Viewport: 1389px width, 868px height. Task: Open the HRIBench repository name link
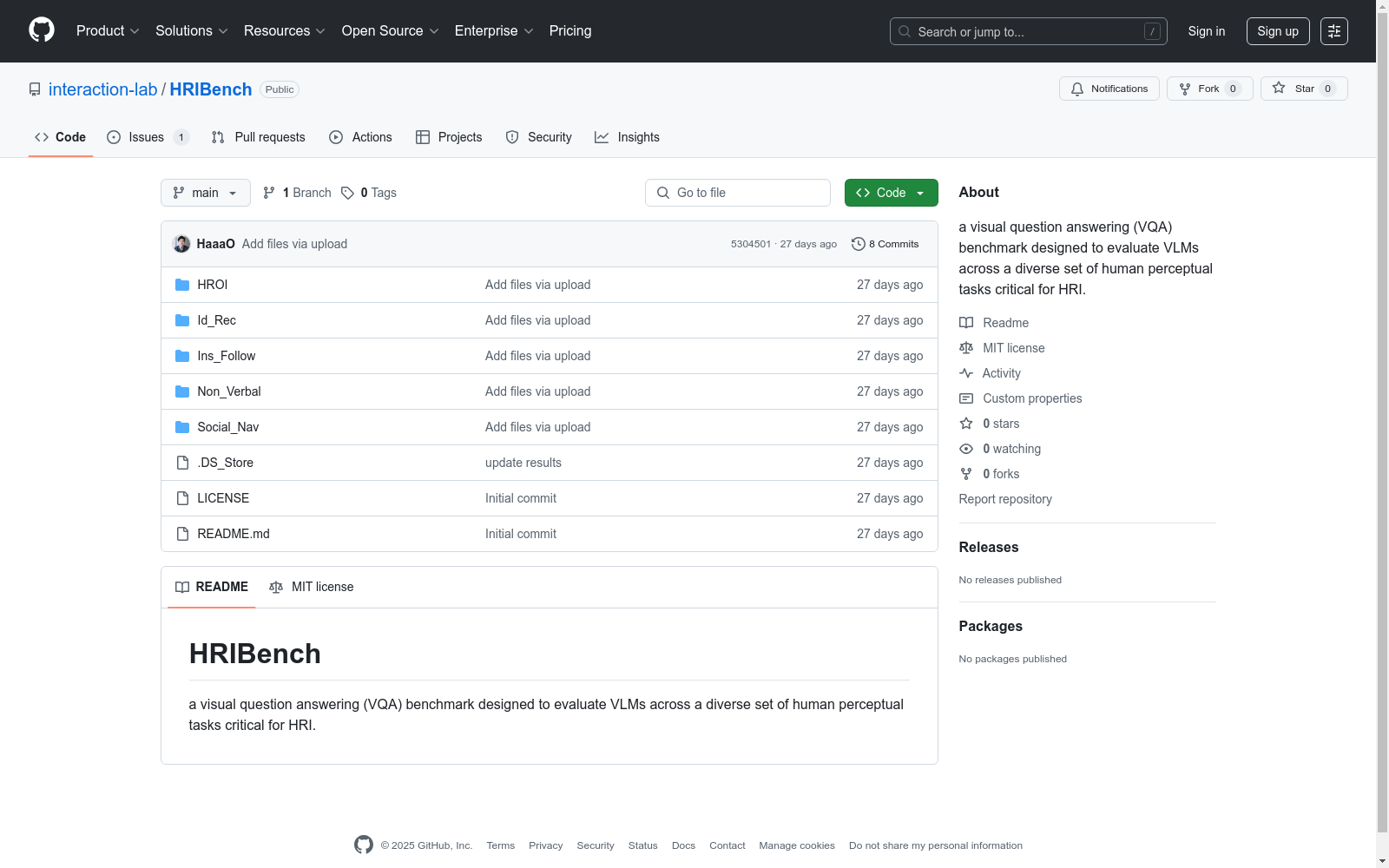[x=211, y=89]
